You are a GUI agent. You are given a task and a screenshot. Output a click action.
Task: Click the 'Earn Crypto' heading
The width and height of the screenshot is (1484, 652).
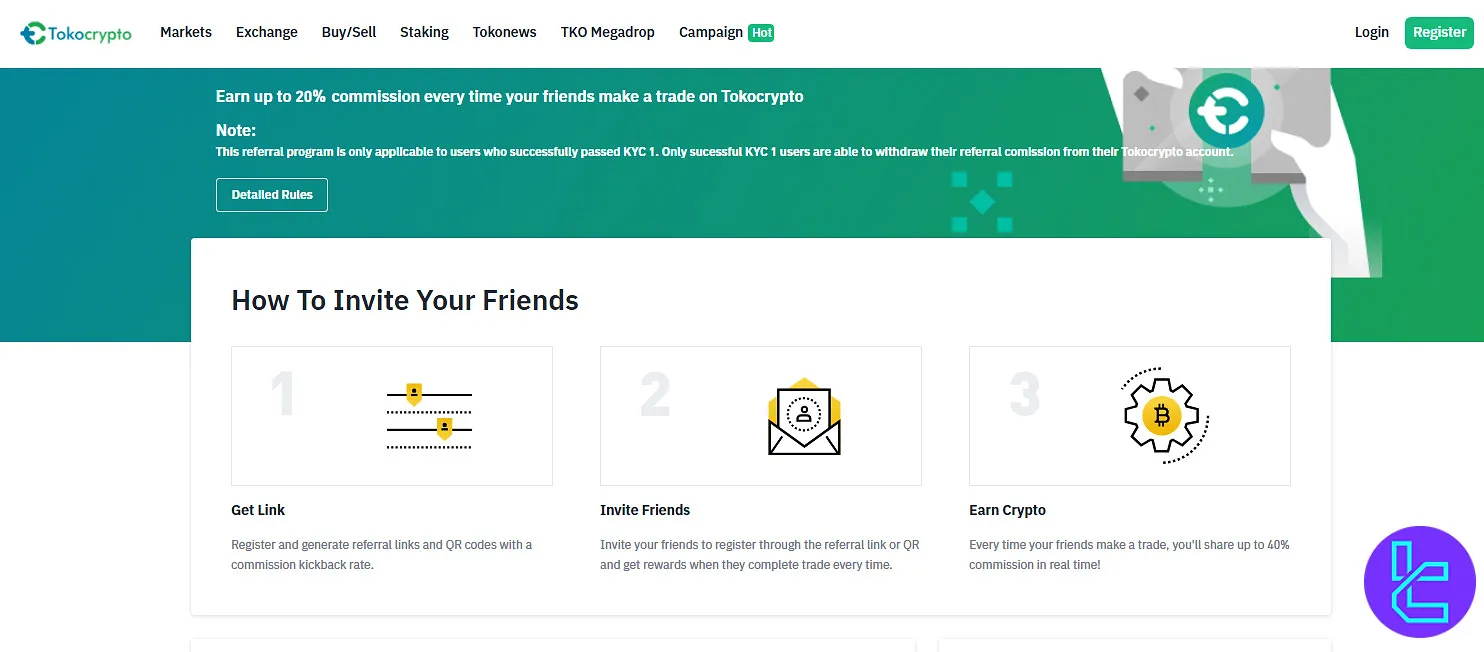pyautogui.click(x=1007, y=510)
